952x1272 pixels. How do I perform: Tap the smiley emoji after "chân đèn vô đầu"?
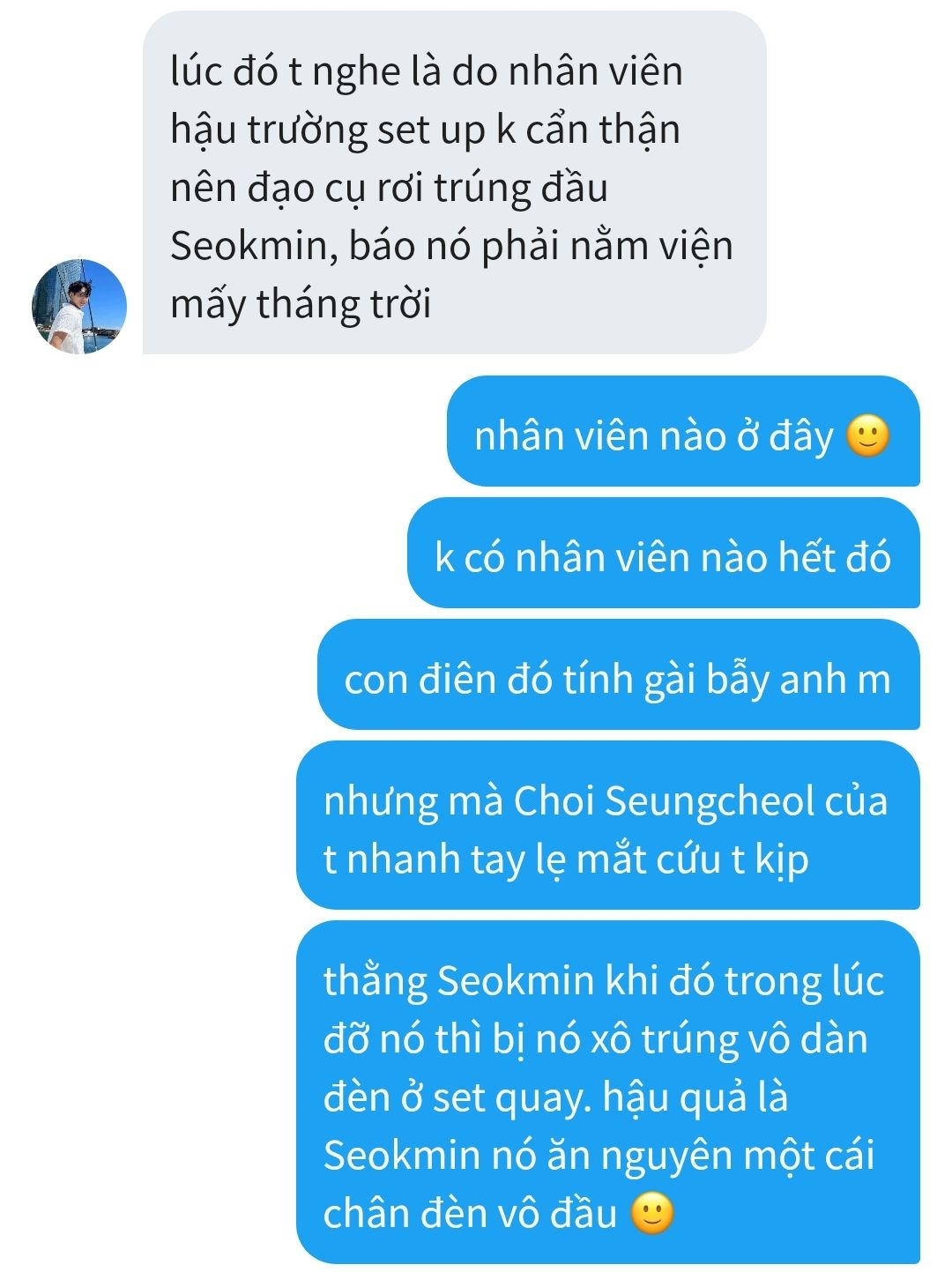(x=652, y=1214)
